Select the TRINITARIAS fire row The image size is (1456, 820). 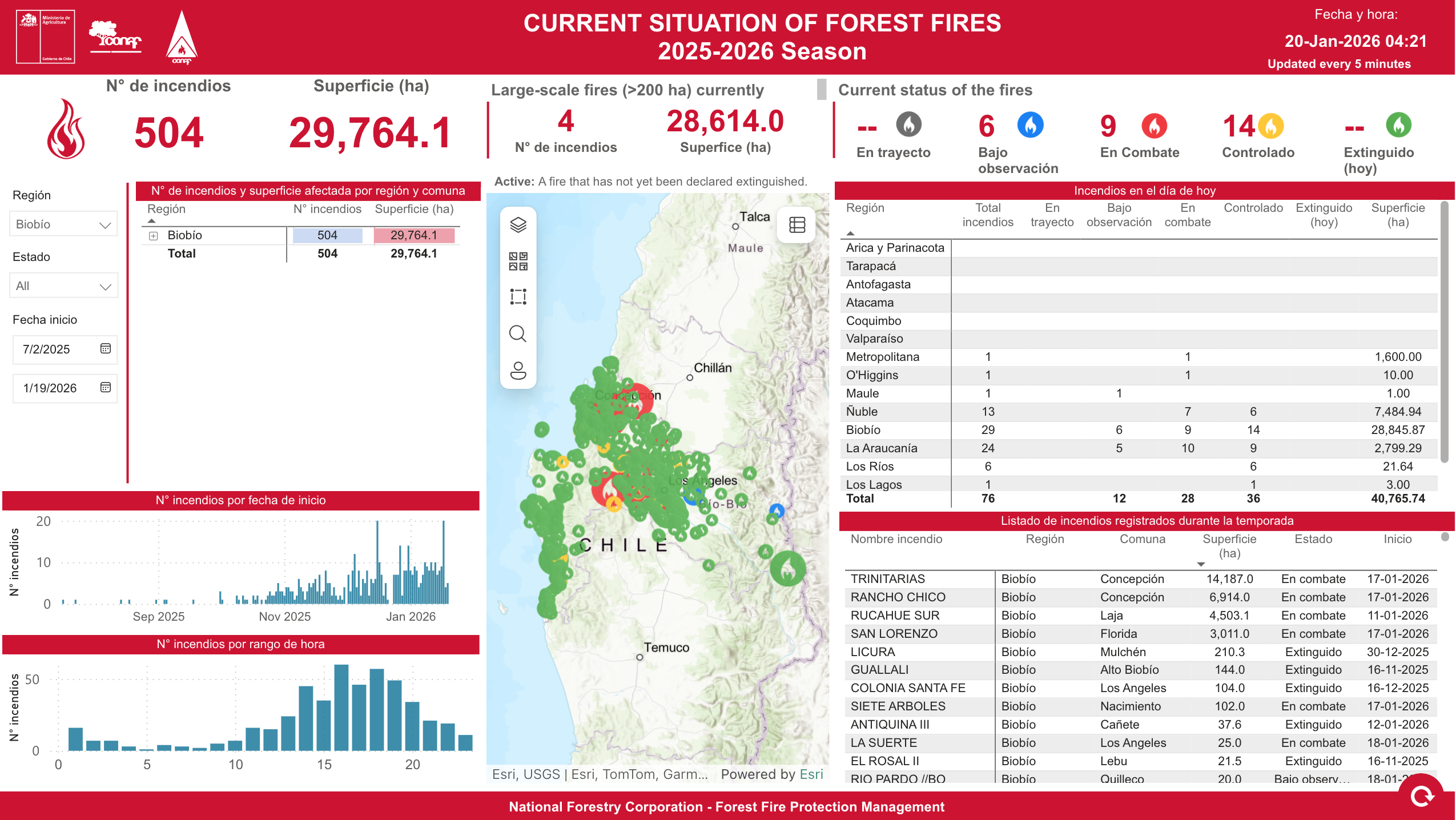pos(887,579)
